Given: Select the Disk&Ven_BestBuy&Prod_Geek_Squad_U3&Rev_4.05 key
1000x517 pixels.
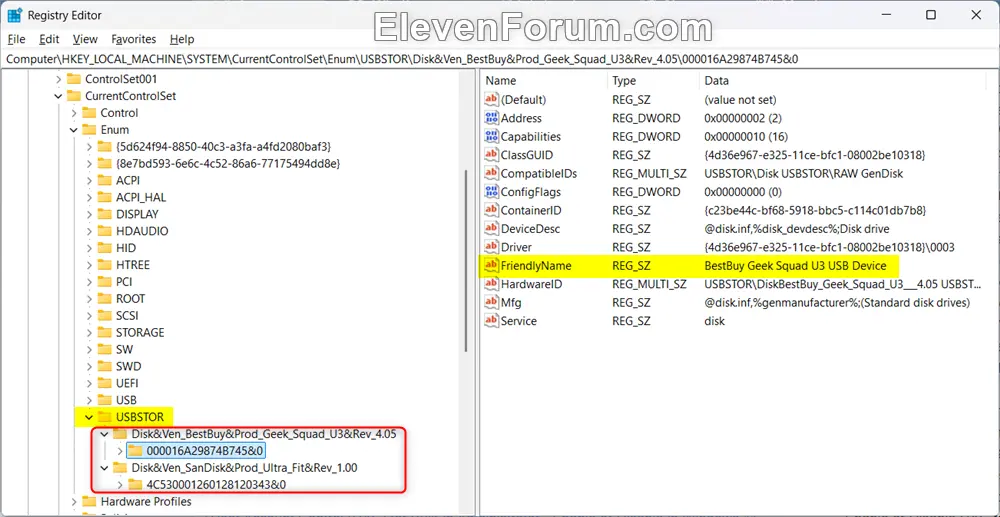Looking at the screenshot, I should [264, 434].
